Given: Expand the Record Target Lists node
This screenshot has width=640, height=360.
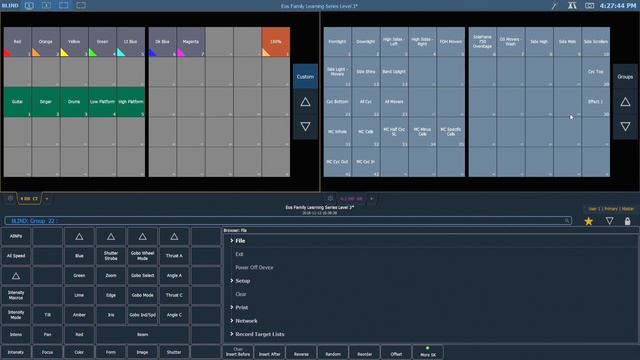Looking at the screenshot, I should coord(231,334).
